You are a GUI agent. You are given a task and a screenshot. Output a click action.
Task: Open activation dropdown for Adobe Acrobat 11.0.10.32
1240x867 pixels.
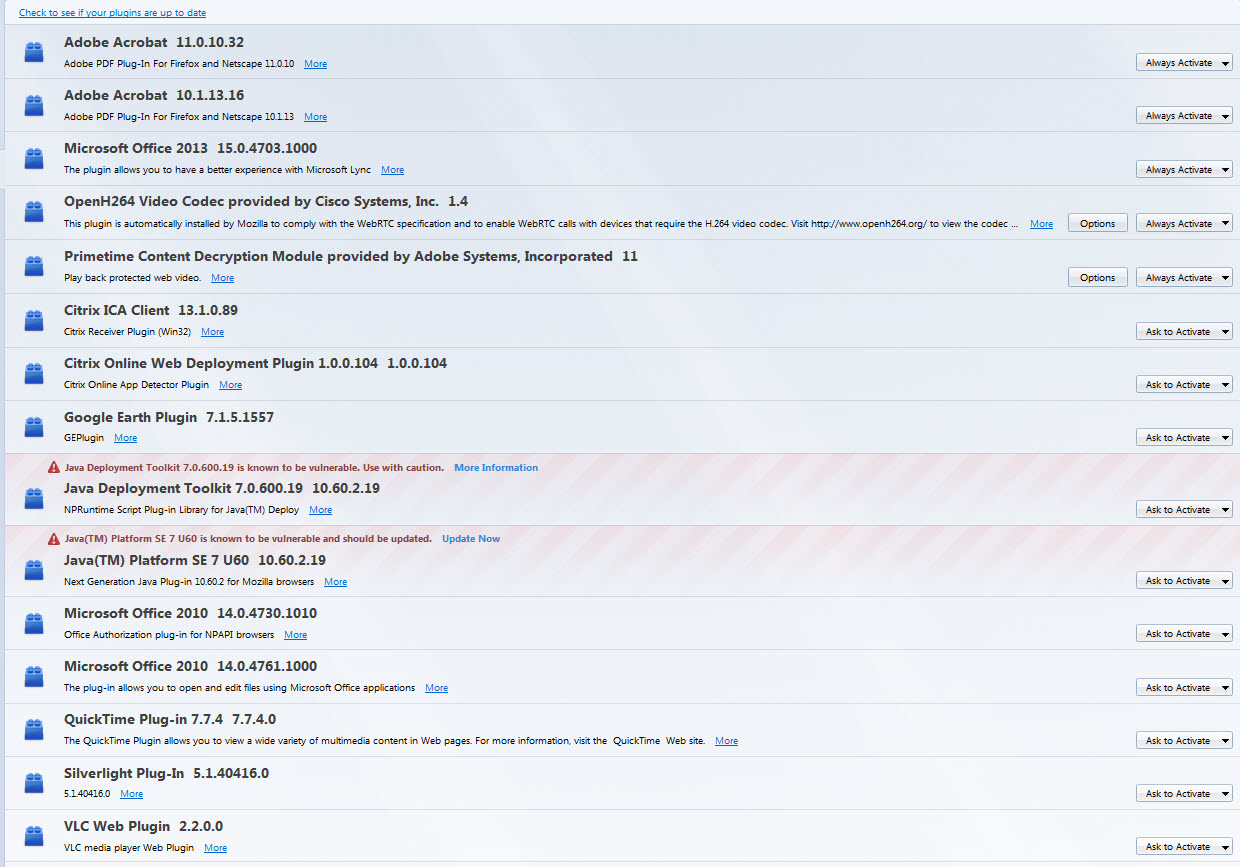[x=1184, y=62]
